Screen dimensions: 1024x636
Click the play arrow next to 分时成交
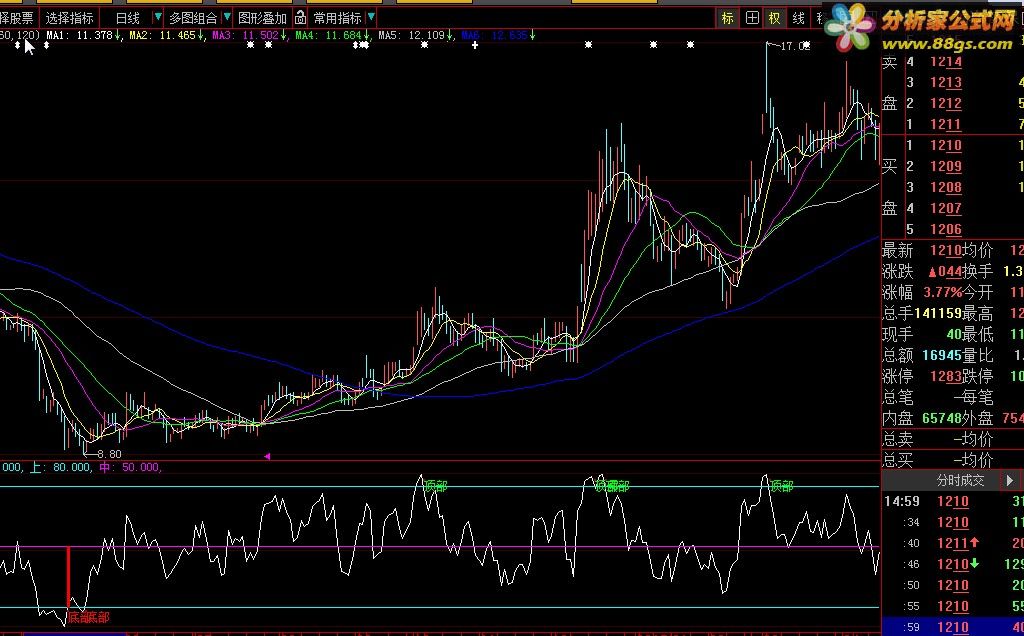coord(1010,481)
